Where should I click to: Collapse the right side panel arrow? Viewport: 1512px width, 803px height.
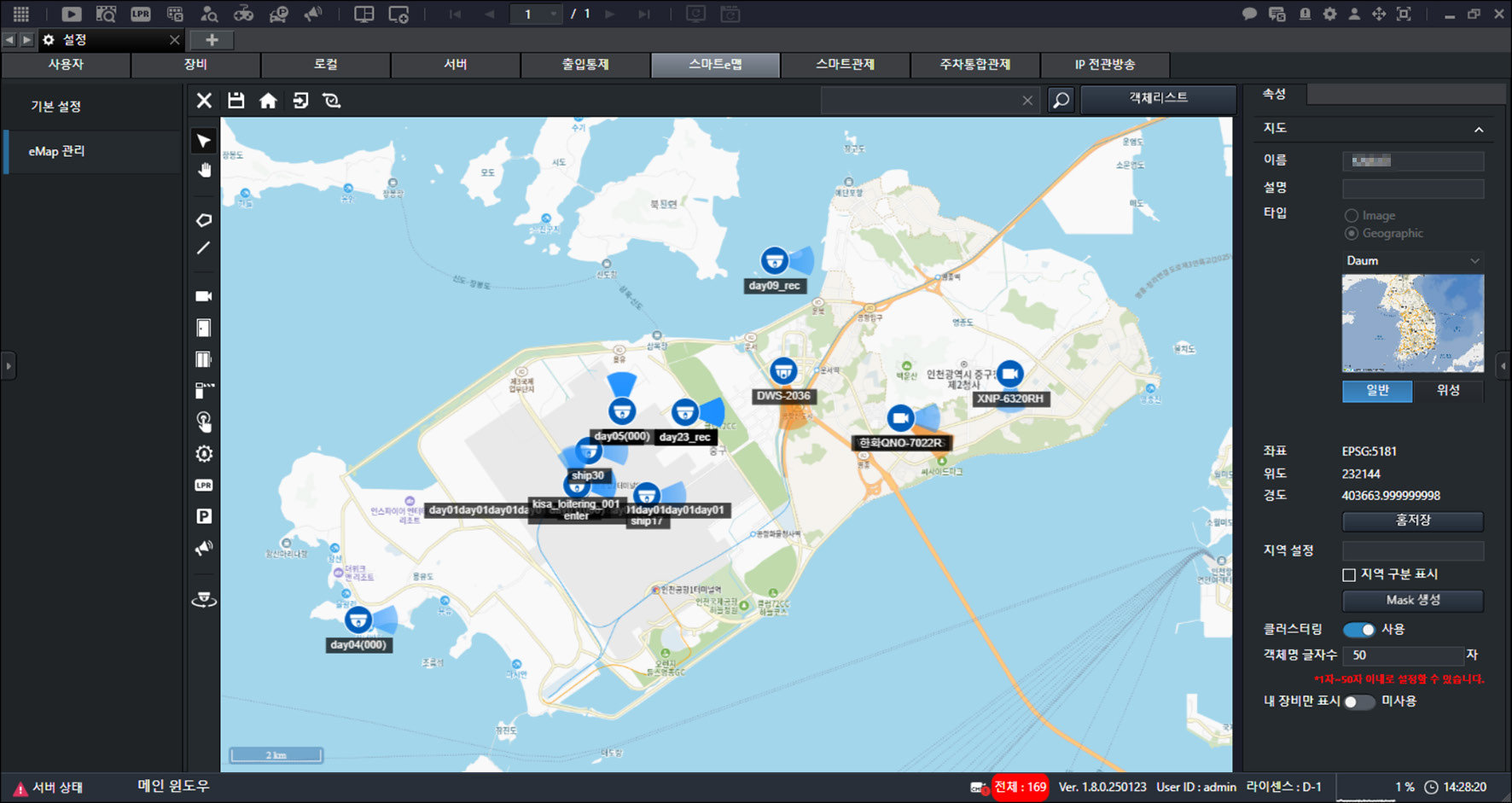[1503, 366]
